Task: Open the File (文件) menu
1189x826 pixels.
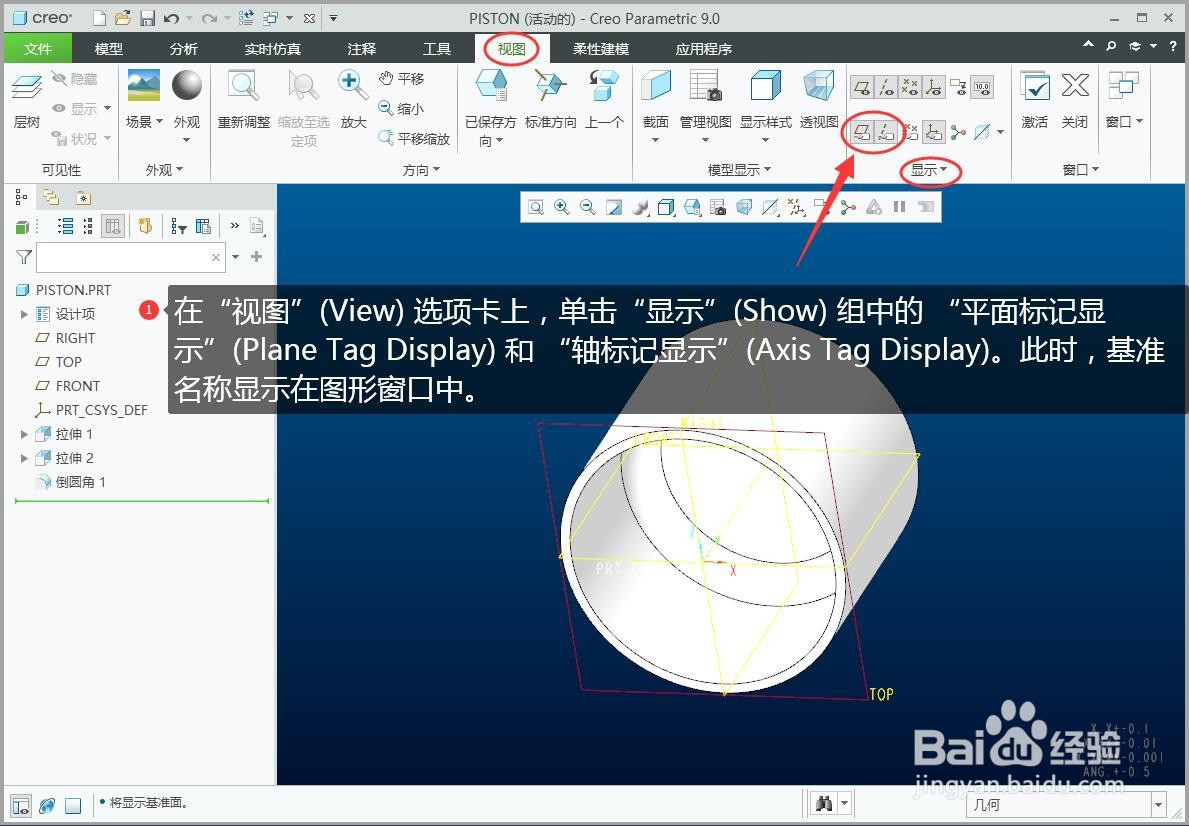Action: [x=38, y=49]
